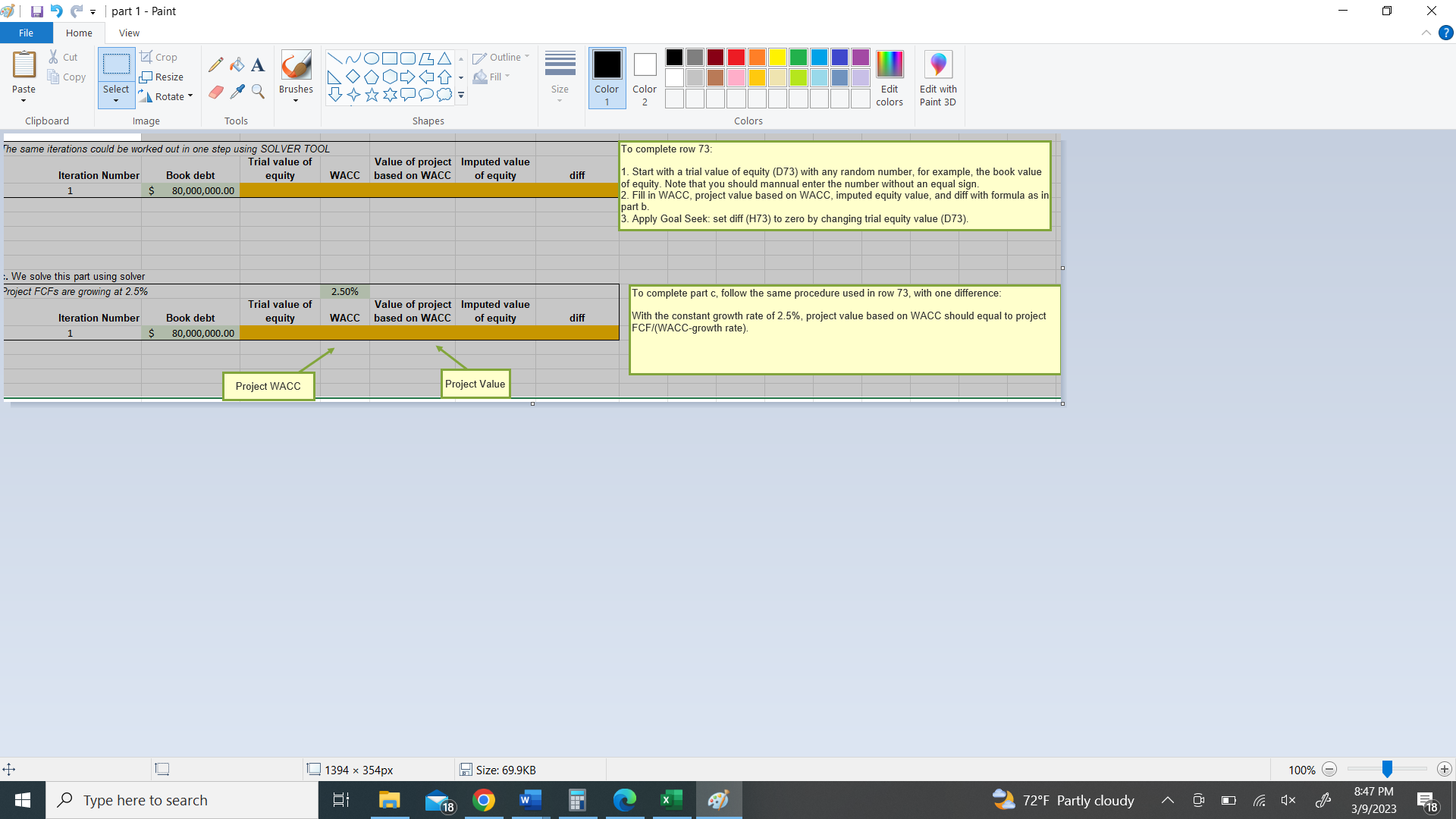
Task: Activate the Color 1 swatch slot
Action: tap(606, 78)
